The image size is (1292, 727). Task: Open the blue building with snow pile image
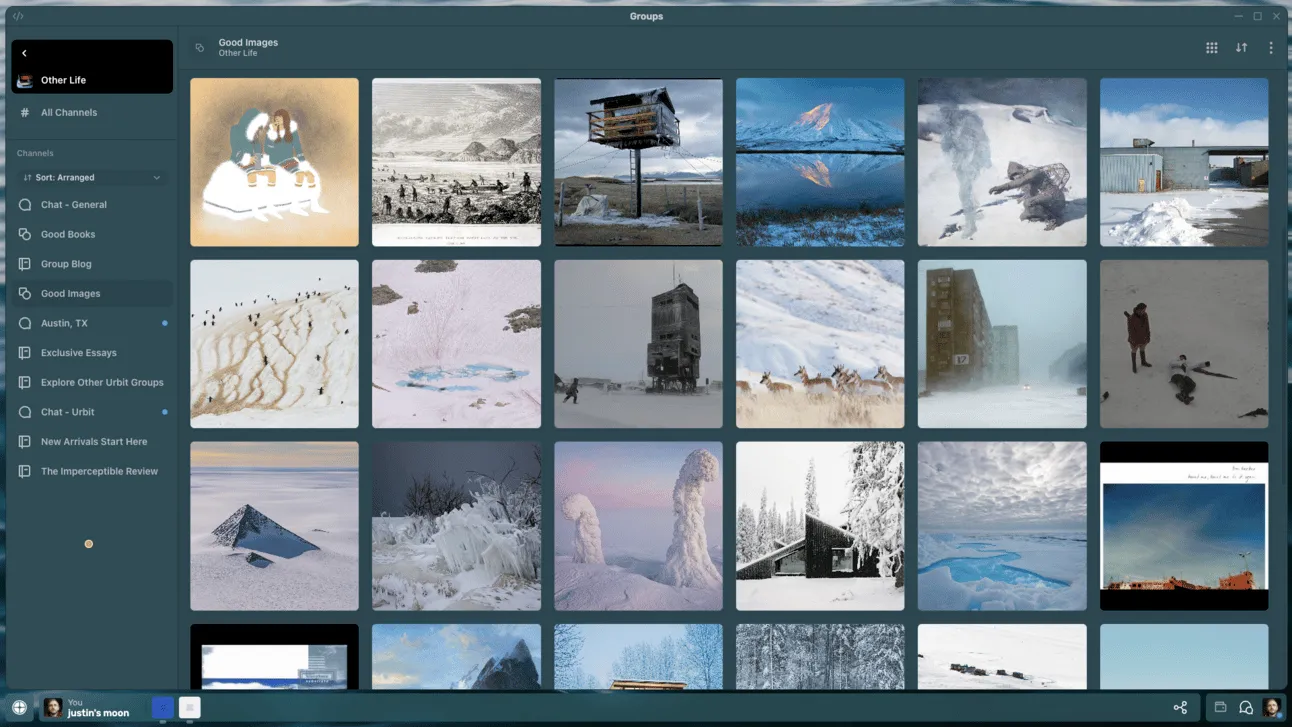[x=1184, y=162]
